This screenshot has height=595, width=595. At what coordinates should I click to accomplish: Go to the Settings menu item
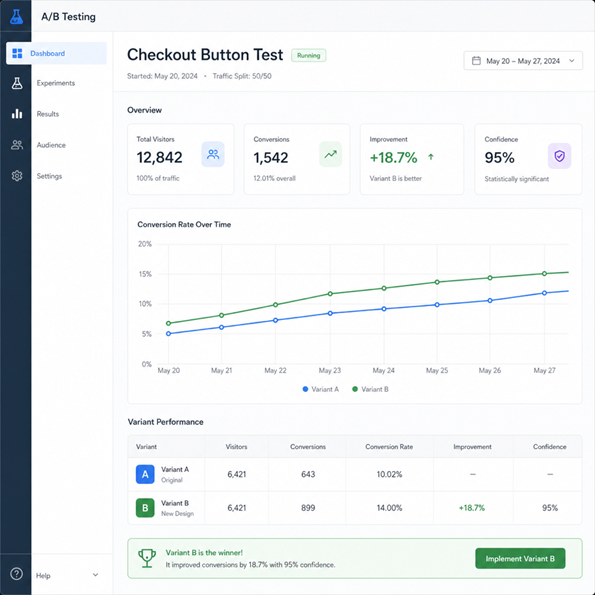point(49,176)
